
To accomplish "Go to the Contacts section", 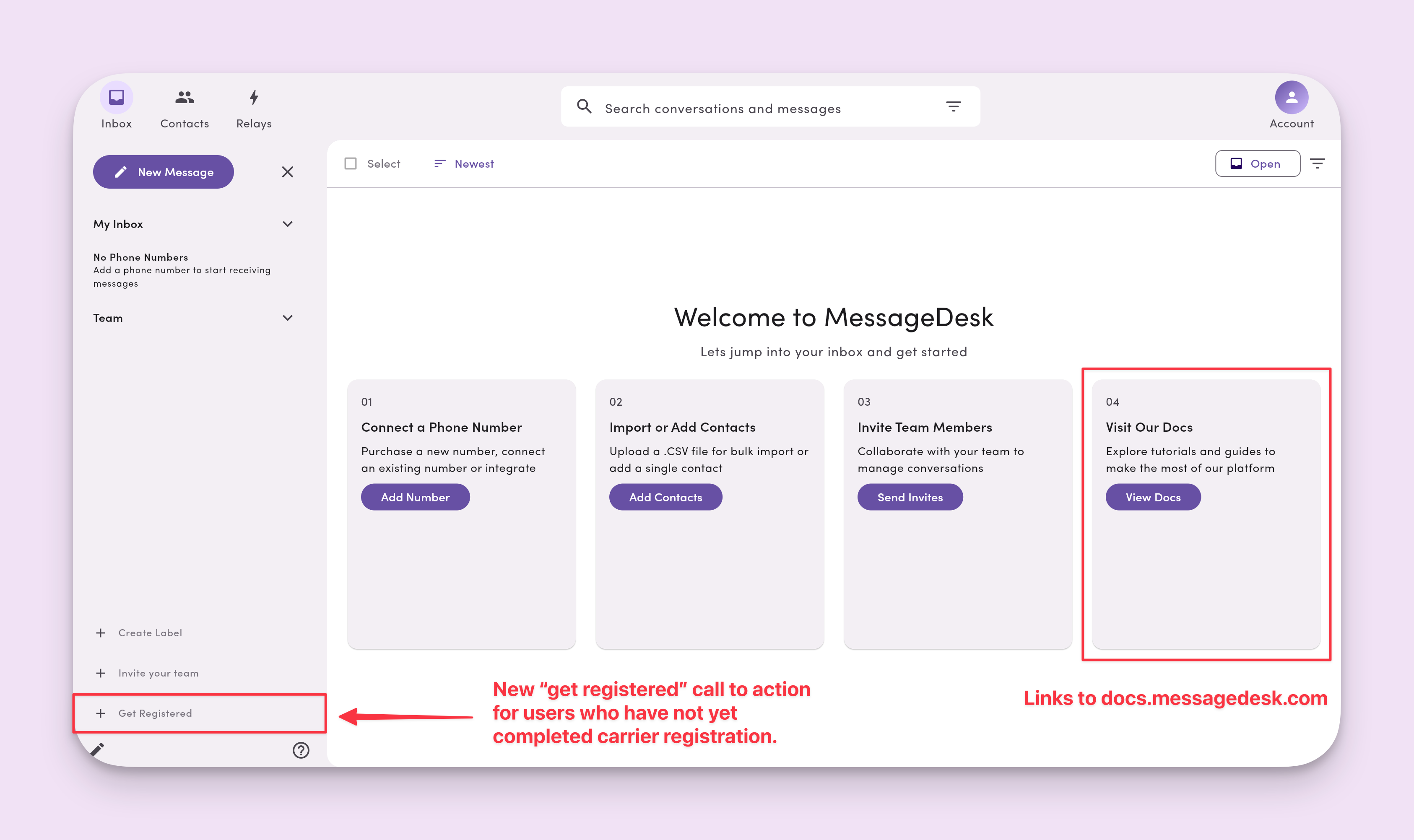I will pyautogui.click(x=184, y=98).
